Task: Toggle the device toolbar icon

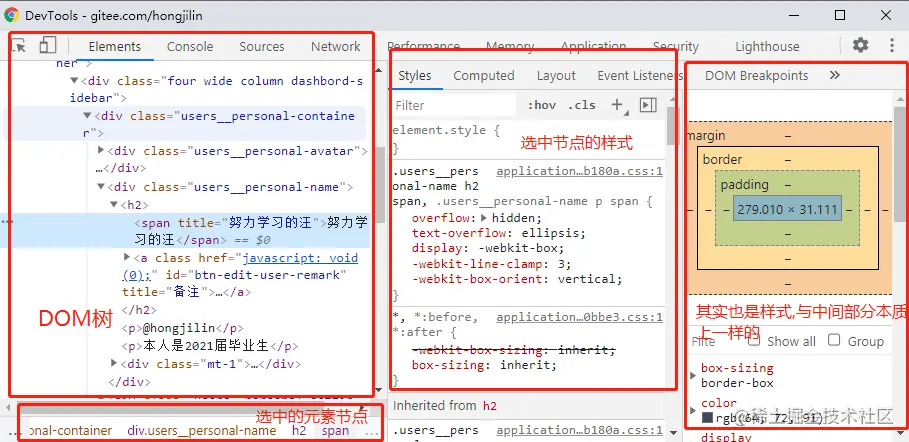Action: [48, 45]
